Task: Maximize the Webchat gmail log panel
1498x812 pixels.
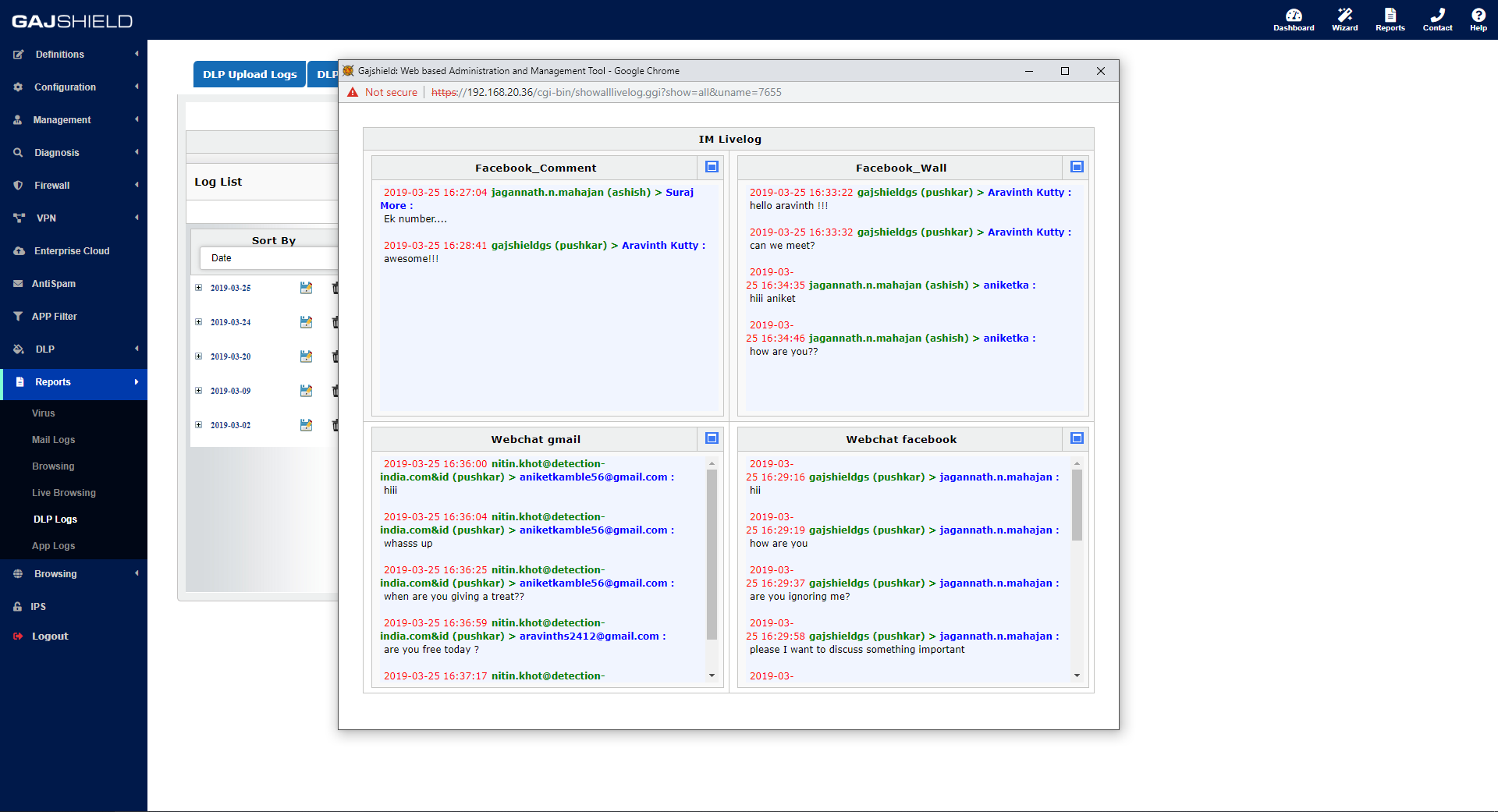Action: click(x=712, y=438)
